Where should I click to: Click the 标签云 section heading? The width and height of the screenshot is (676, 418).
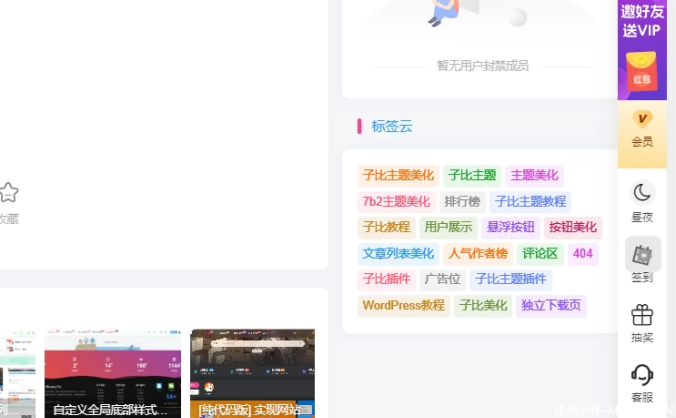point(392,126)
